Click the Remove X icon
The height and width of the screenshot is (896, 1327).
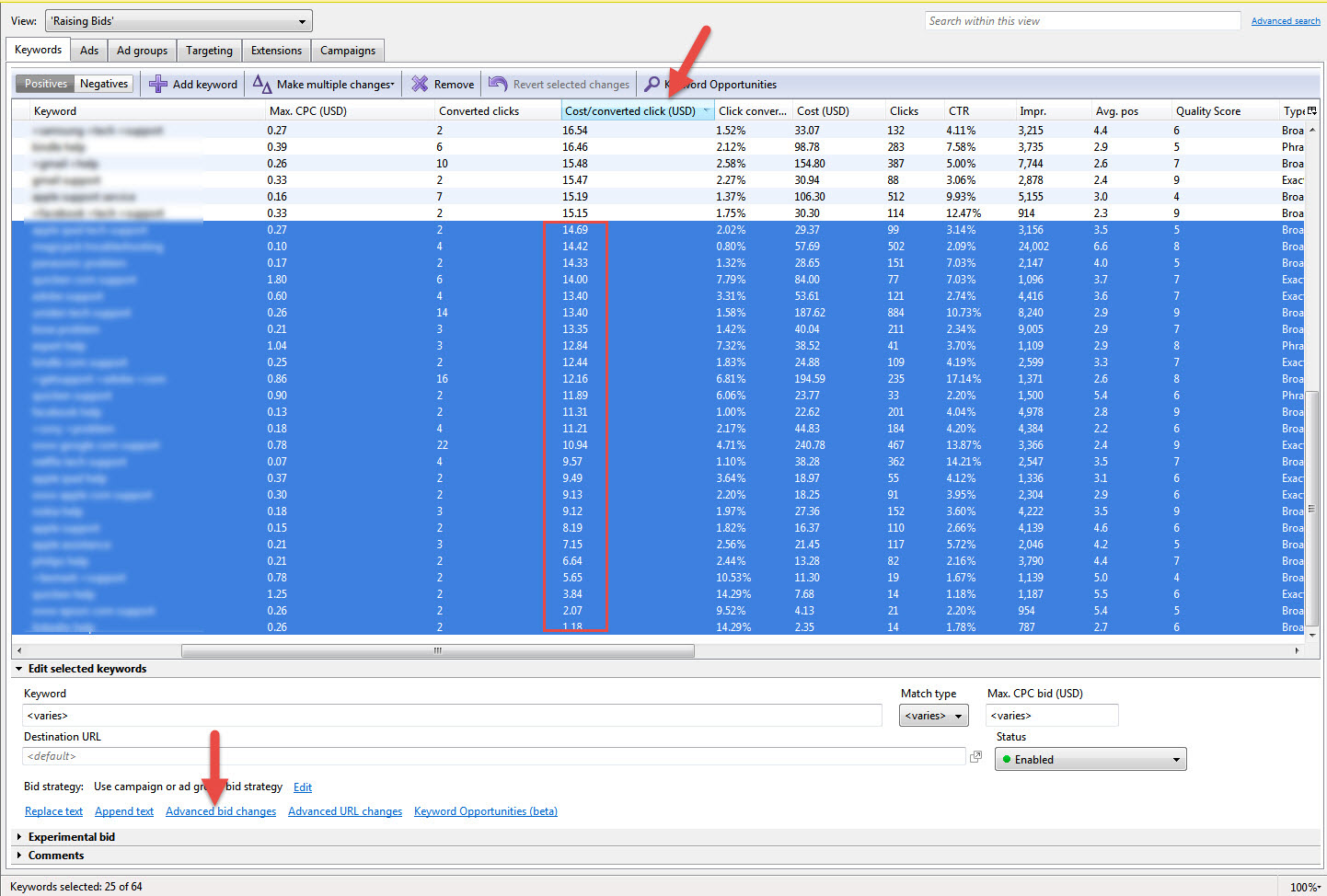tap(420, 84)
